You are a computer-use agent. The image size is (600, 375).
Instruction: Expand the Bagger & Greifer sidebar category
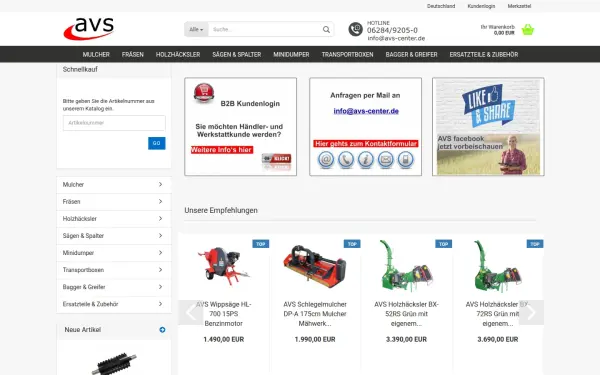[x=114, y=287]
